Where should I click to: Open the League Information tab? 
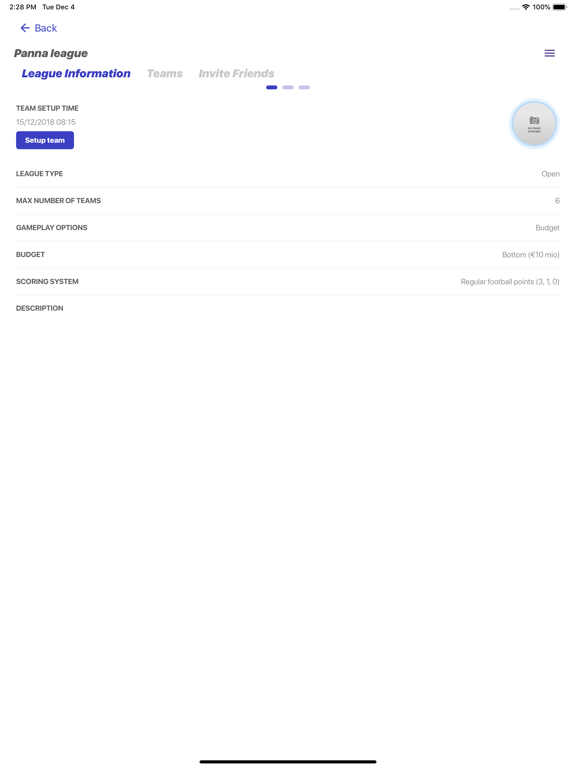[76, 73]
